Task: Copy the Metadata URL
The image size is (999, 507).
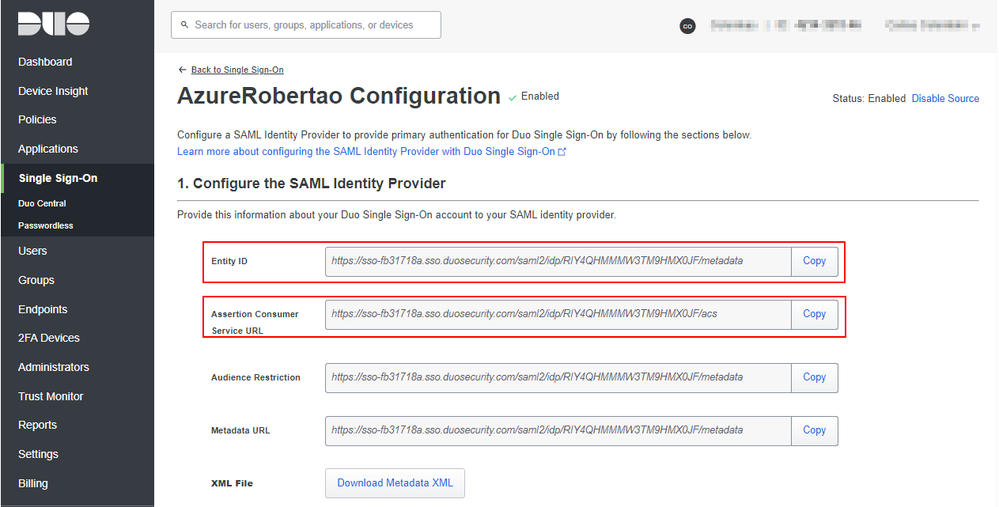Action: pos(814,431)
